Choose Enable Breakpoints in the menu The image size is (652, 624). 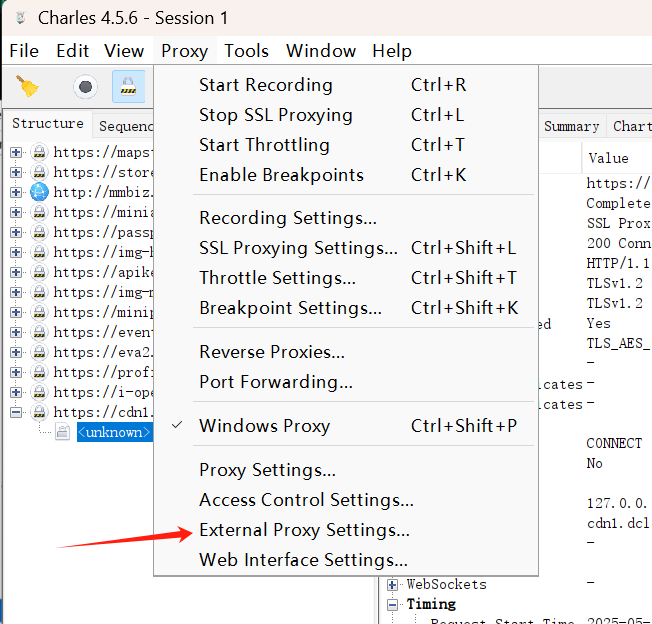(281, 175)
